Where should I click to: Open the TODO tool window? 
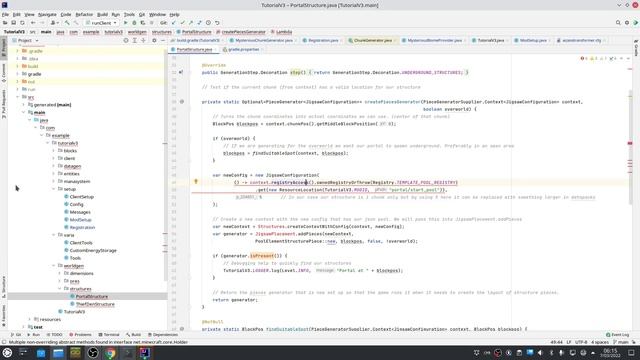pos(54,335)
